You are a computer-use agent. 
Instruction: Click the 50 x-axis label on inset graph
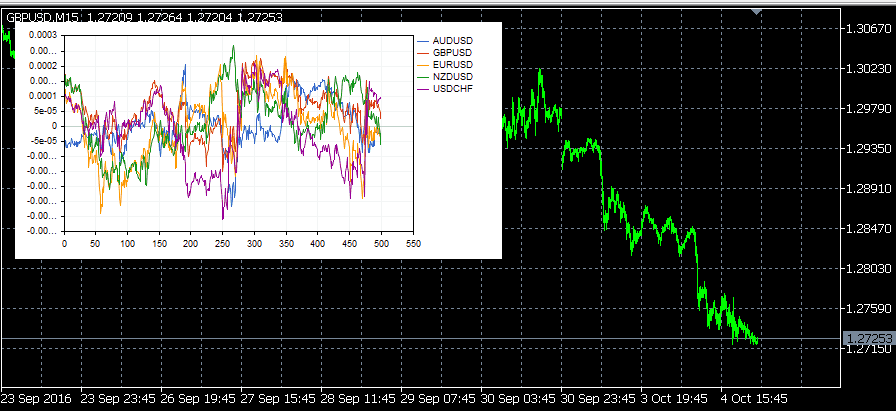point(95,244)
